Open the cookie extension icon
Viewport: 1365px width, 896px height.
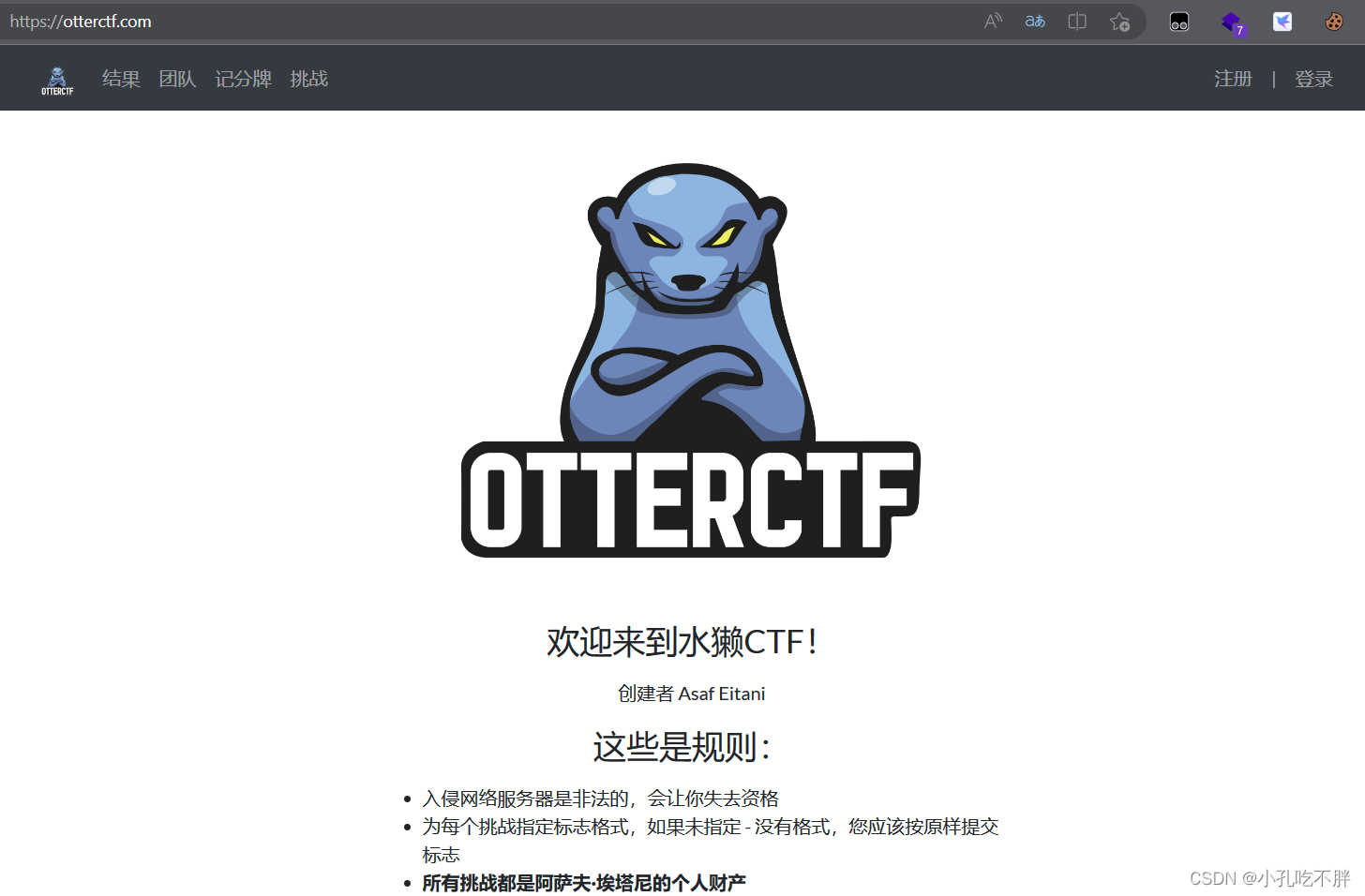pos(1333,22)
